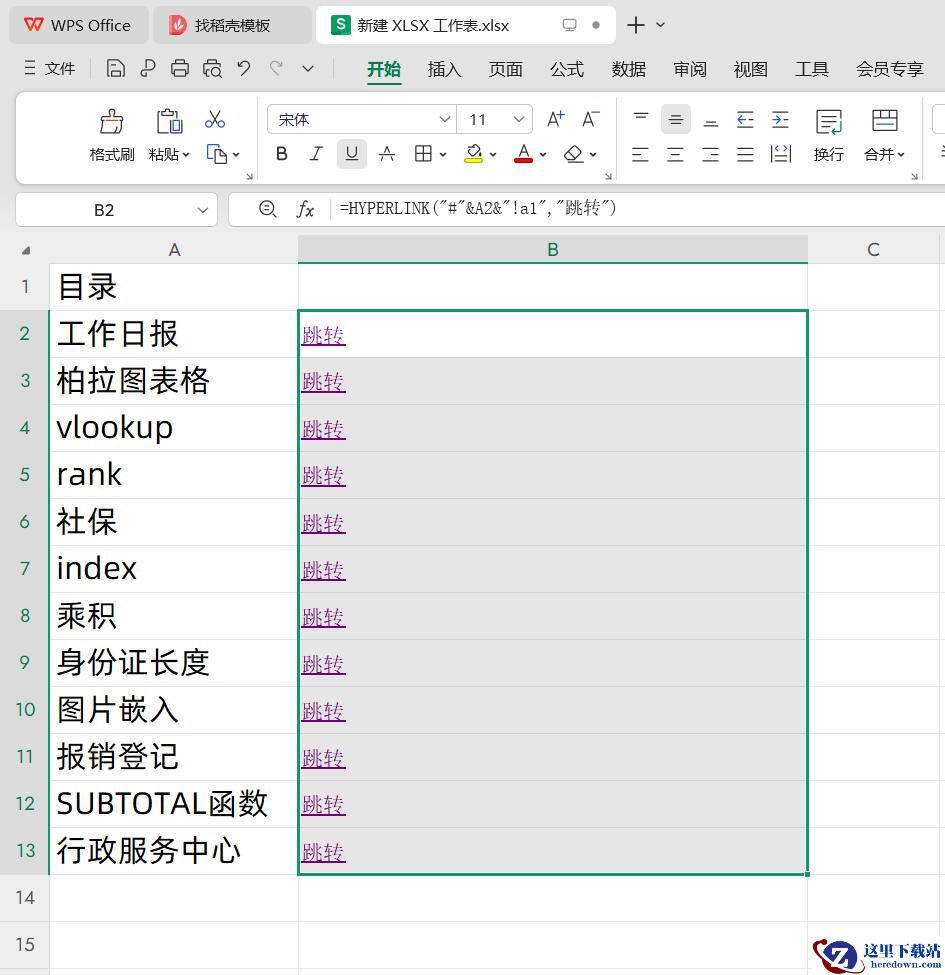The width and height of the screenshot is (945, 975).
Task: Click the align left icon
Action: (x=640, y=154)
